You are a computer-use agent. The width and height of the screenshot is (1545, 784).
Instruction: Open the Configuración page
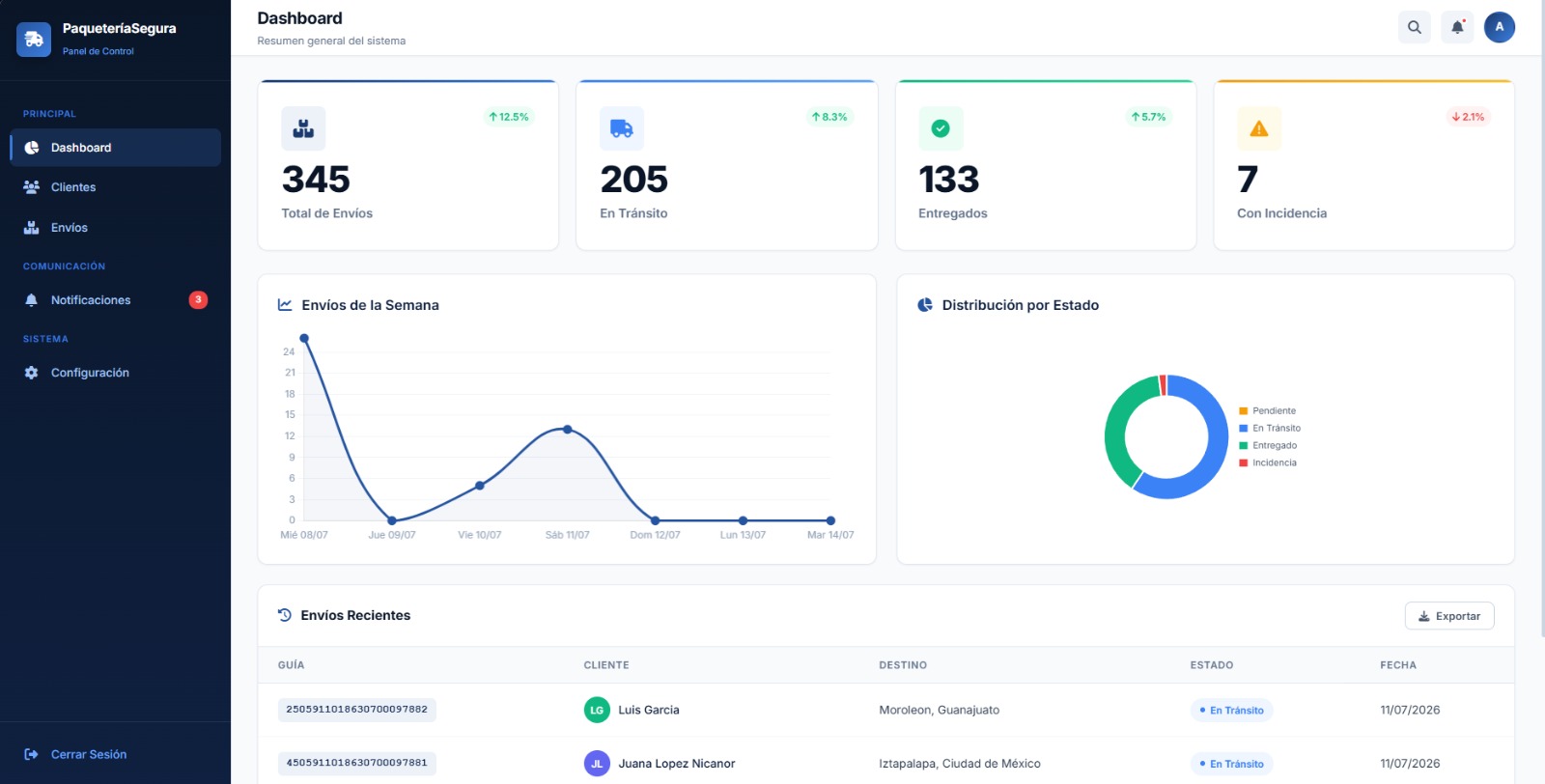pyautogui.click(x=116, y=373)
